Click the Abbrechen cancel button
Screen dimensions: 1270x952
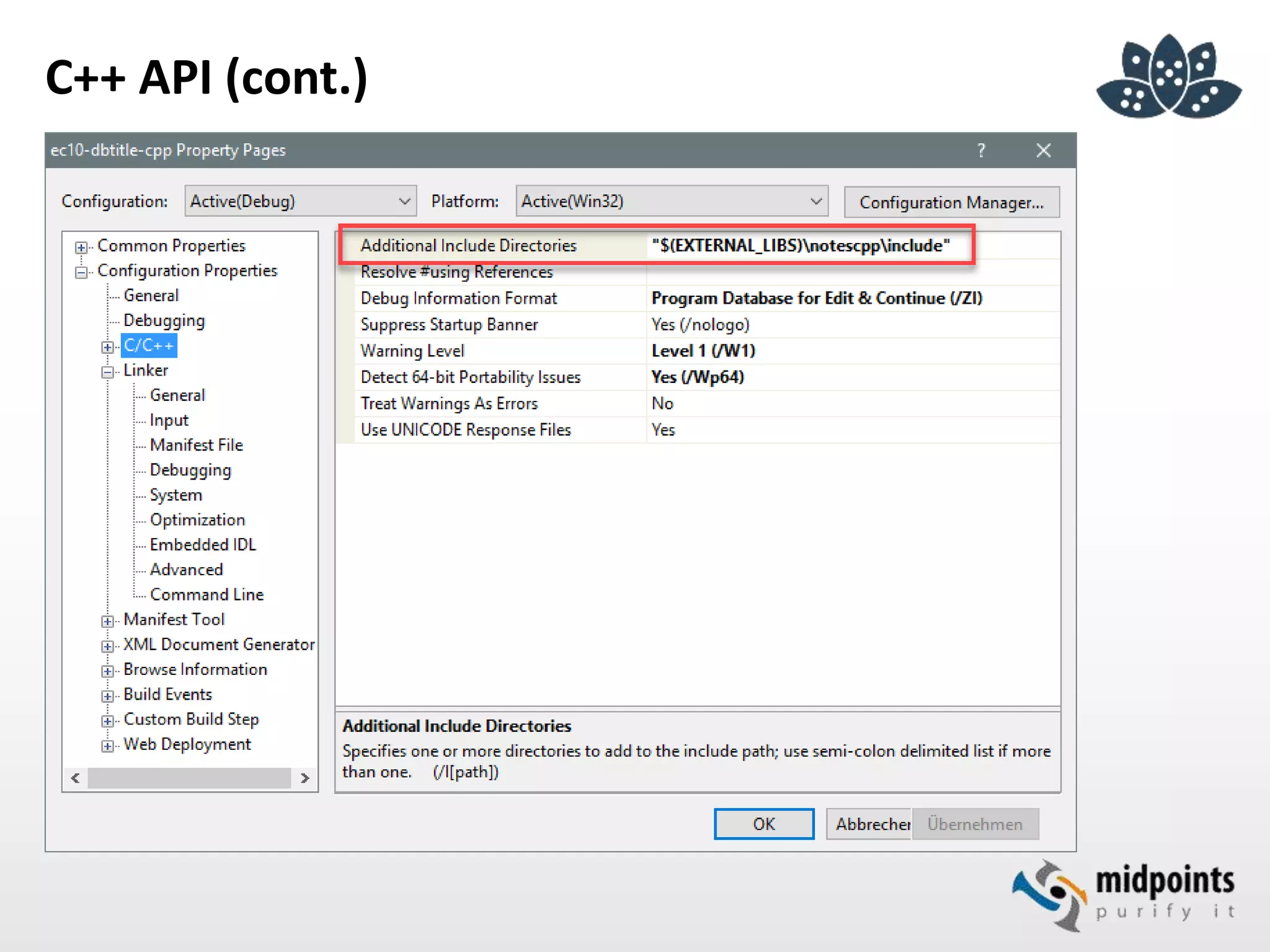pos(869,824)
